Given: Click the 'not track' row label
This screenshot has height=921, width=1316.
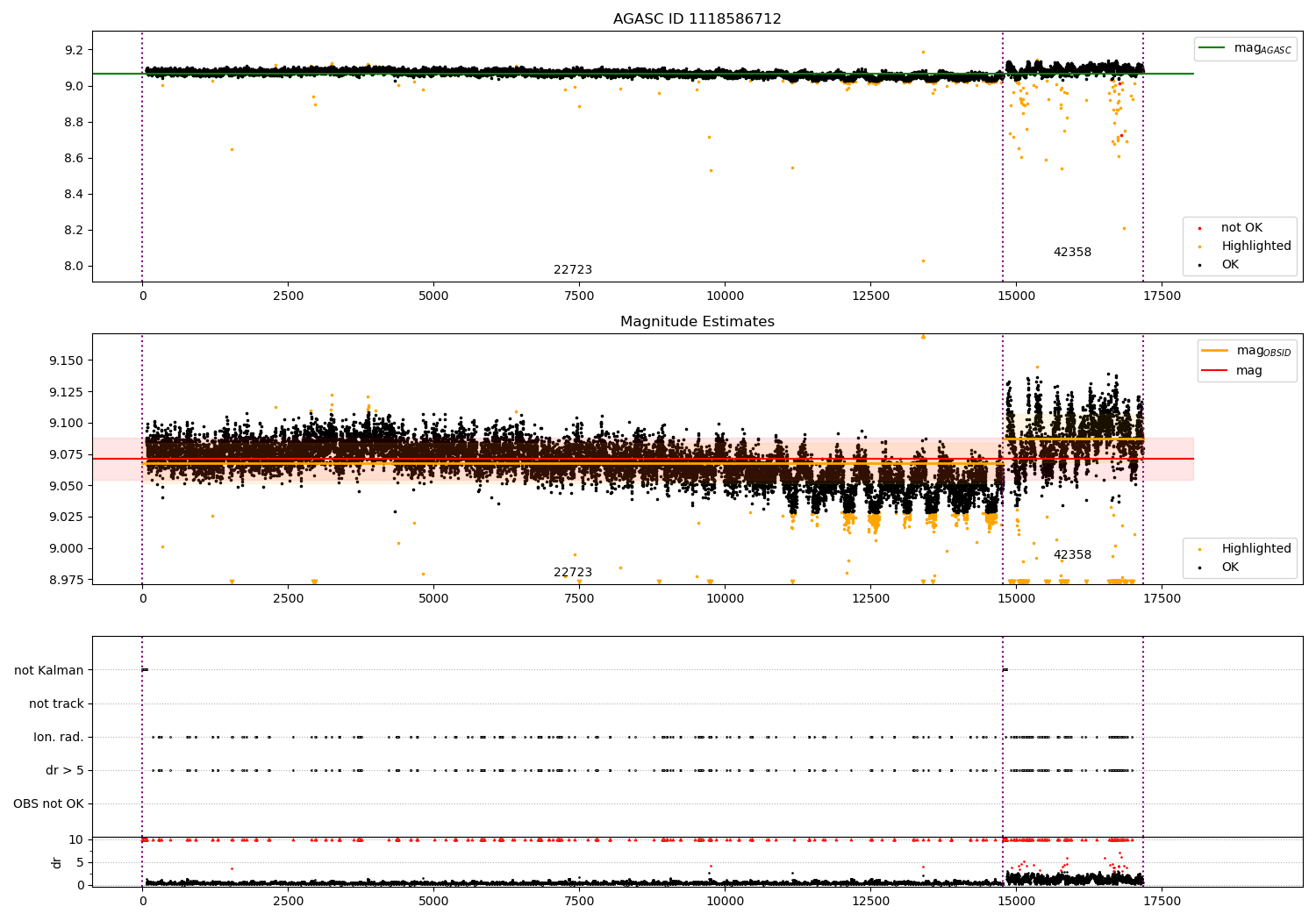Looking at the screenshot, I should click(56, 703).
